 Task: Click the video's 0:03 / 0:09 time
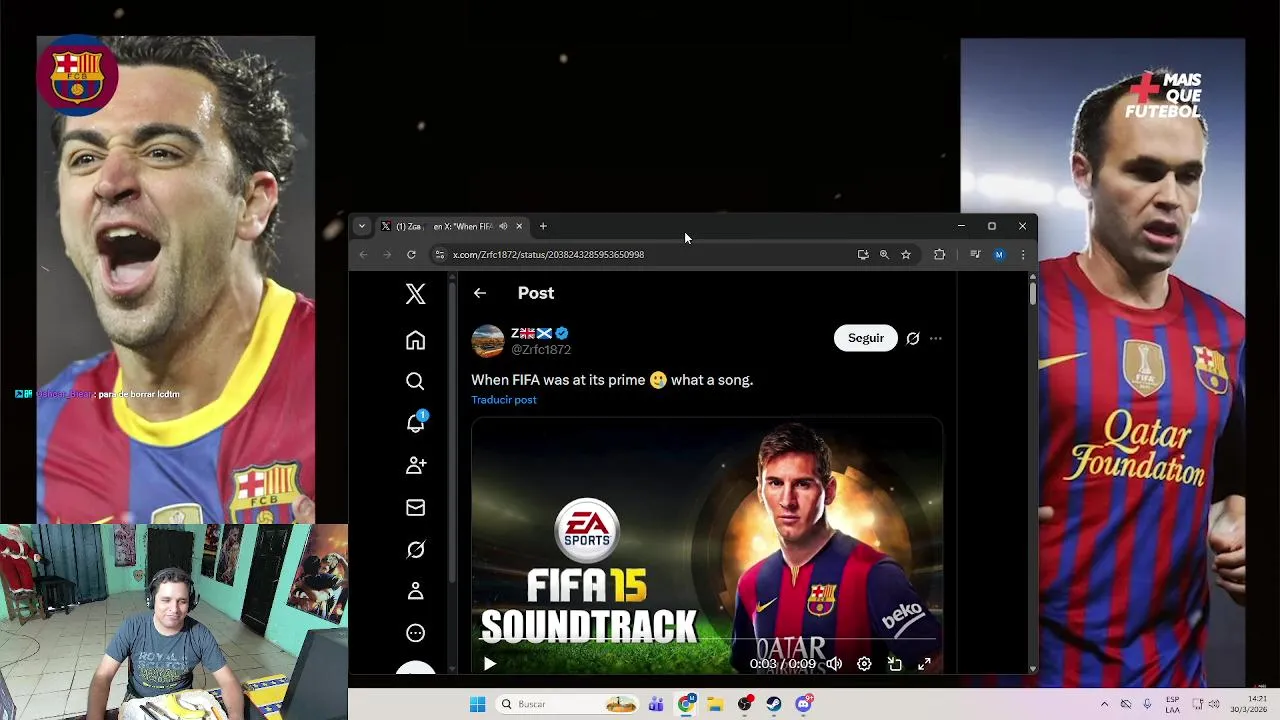tap(783, 664)
